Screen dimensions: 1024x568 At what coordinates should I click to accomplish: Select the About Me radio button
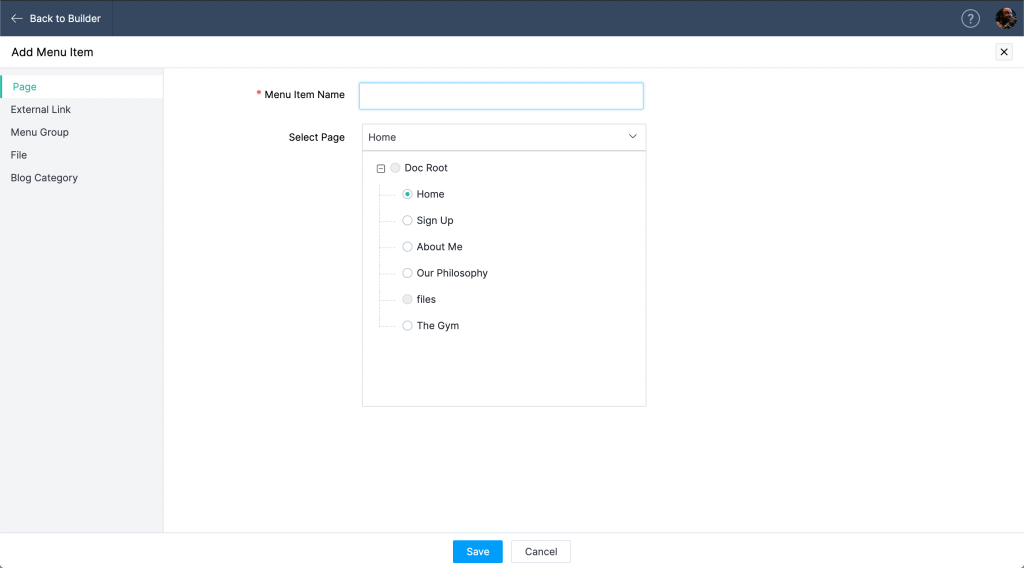407,246
